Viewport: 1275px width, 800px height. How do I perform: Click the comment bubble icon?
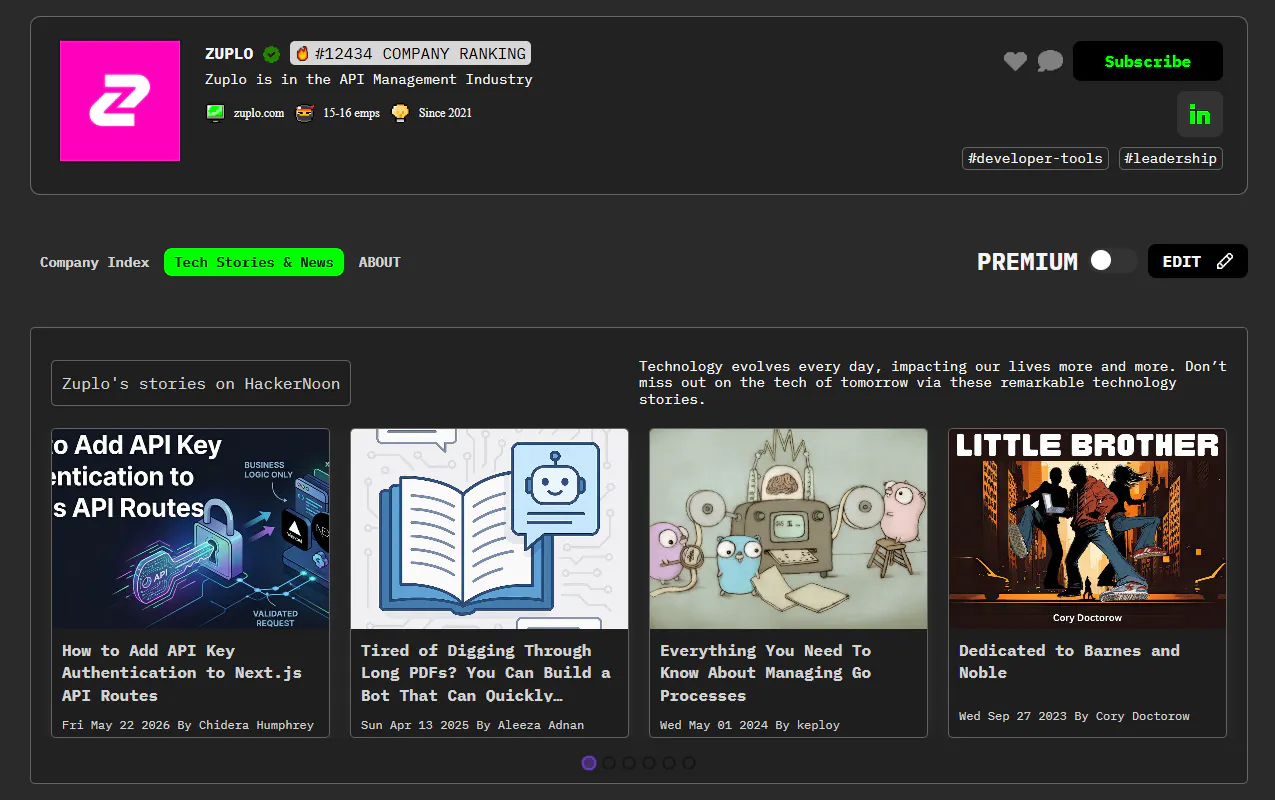click(1050, 62)
